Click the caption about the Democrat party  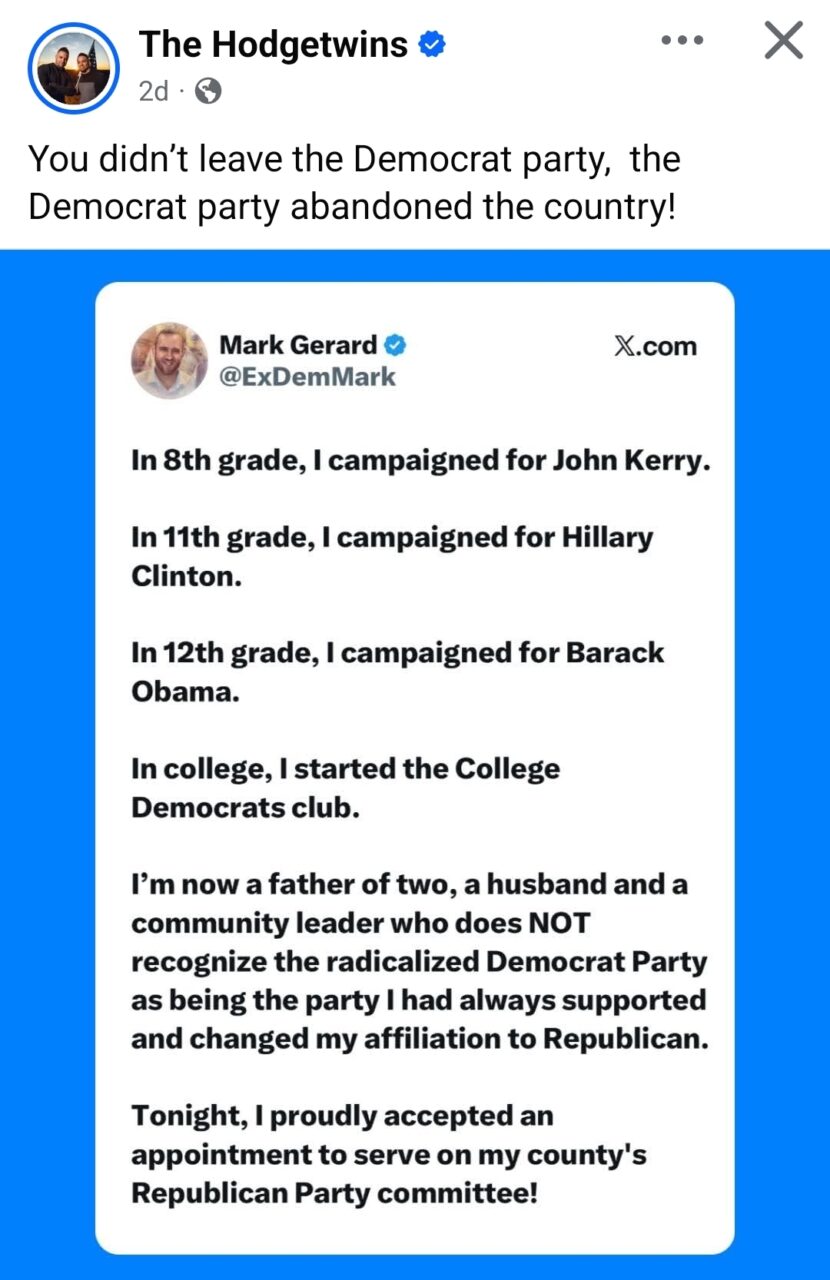(x=354, y=182)
